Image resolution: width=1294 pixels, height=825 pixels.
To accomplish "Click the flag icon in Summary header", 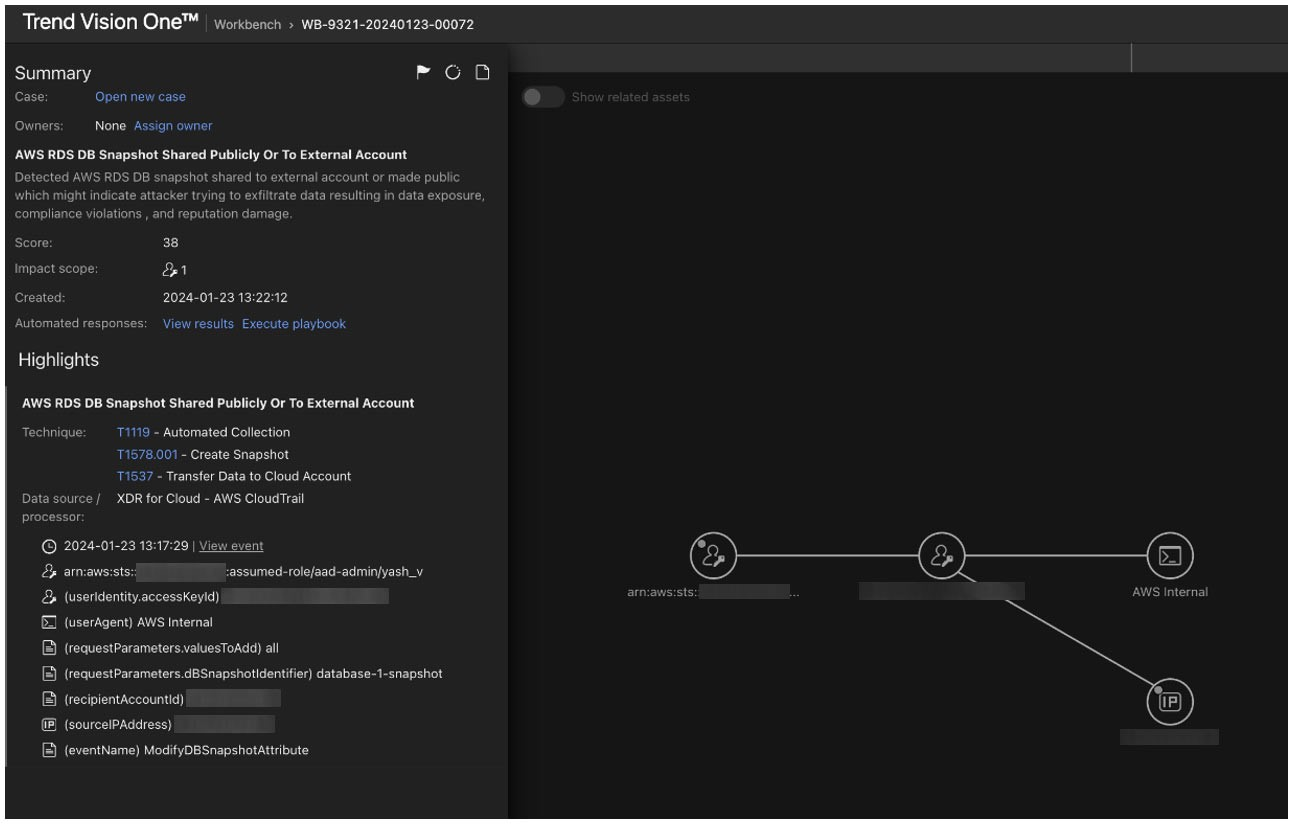I will click(423, 72).
